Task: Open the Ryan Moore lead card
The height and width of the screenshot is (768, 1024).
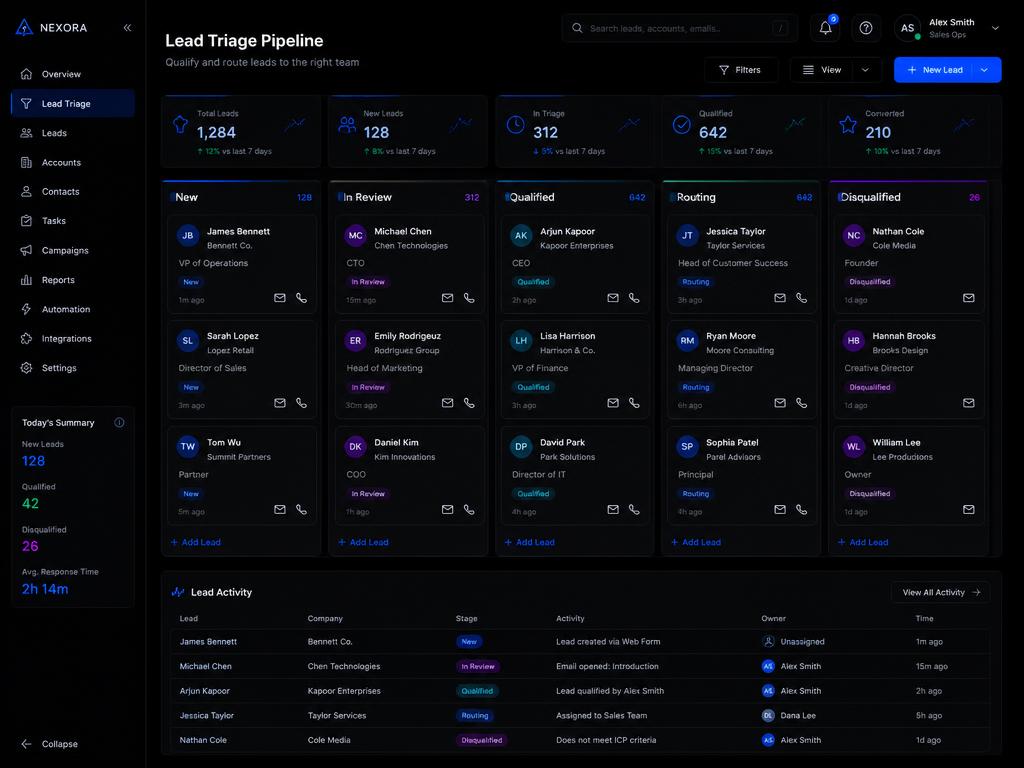Action: (742, 370)
